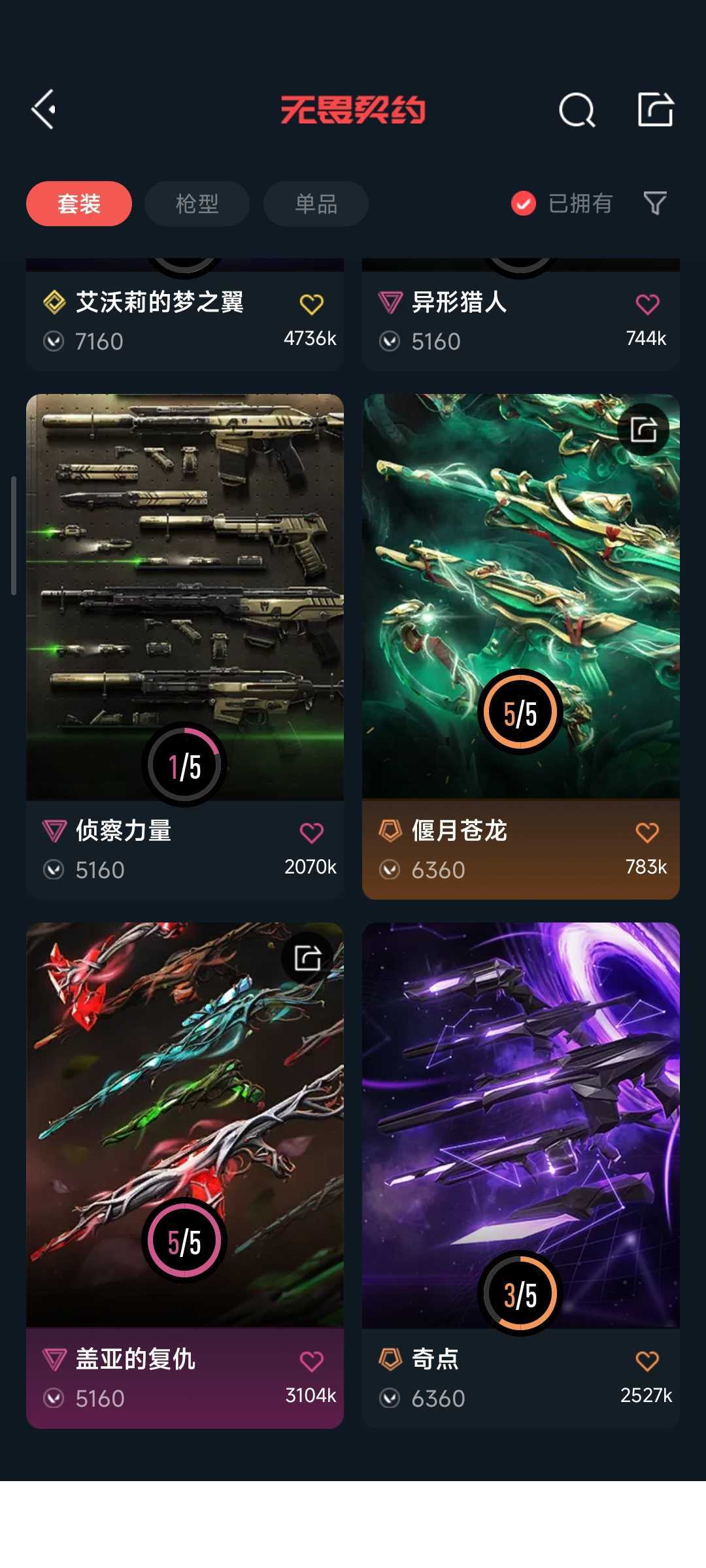Like 艾沃莉的梦之翼 with the heart icon
Viewport: 706px width, 1568px height.
click(311, 304)
